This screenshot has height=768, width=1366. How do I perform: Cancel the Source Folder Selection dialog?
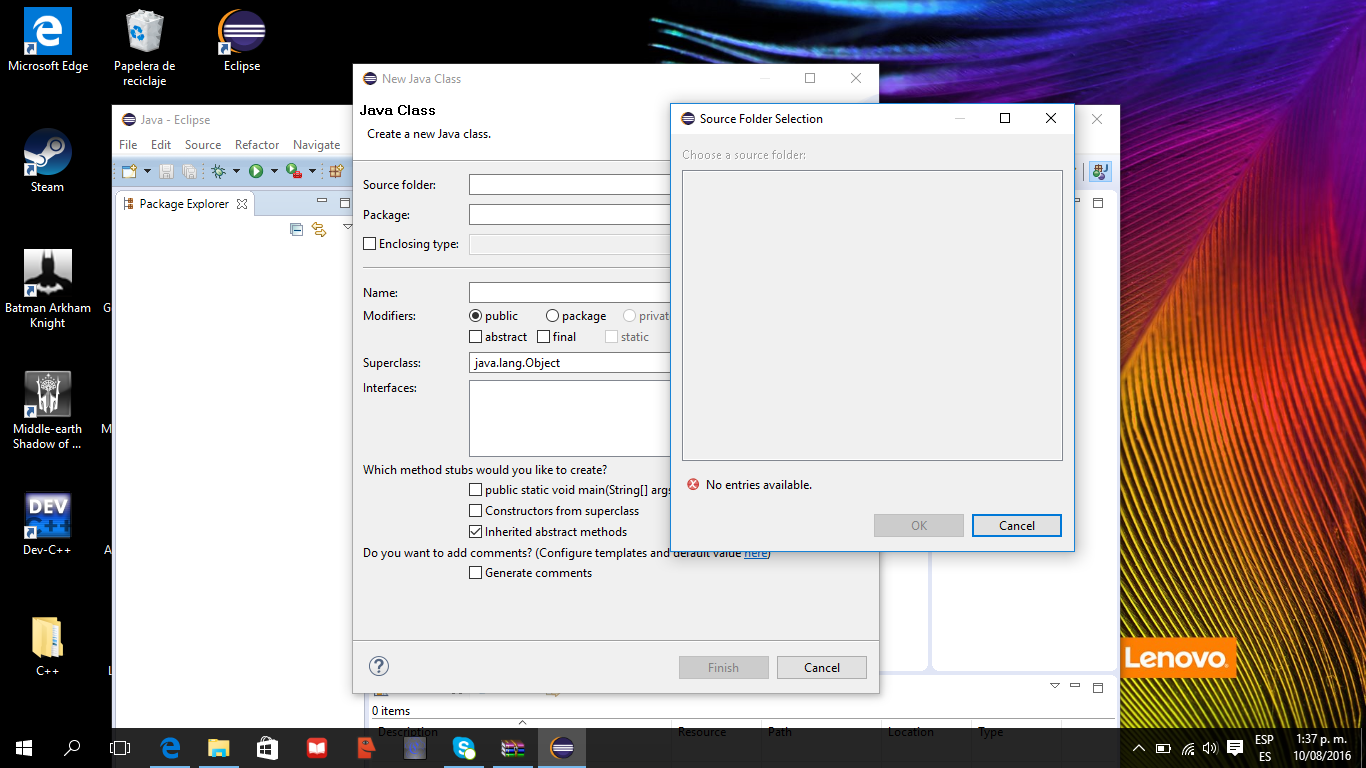tap(1016, 526)
